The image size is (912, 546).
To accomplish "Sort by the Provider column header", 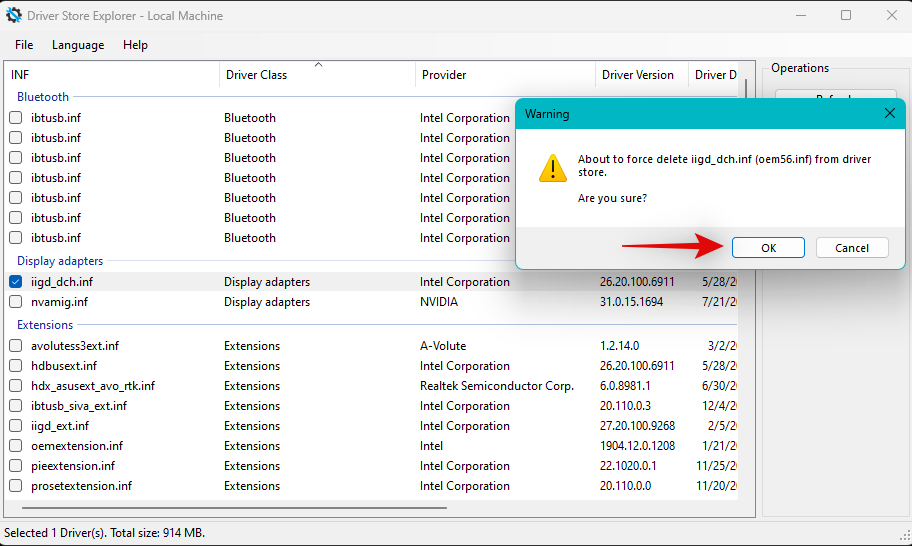I will coord(505,74).
